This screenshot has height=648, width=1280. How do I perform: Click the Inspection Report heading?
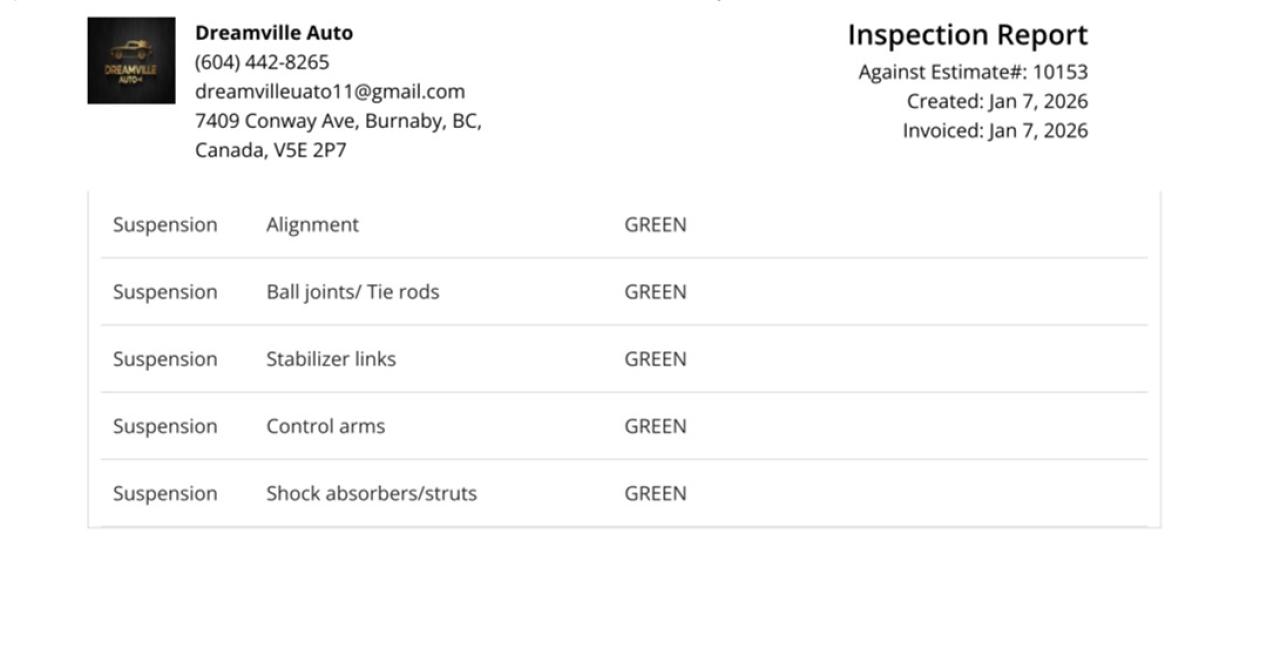tap(967, 35)
